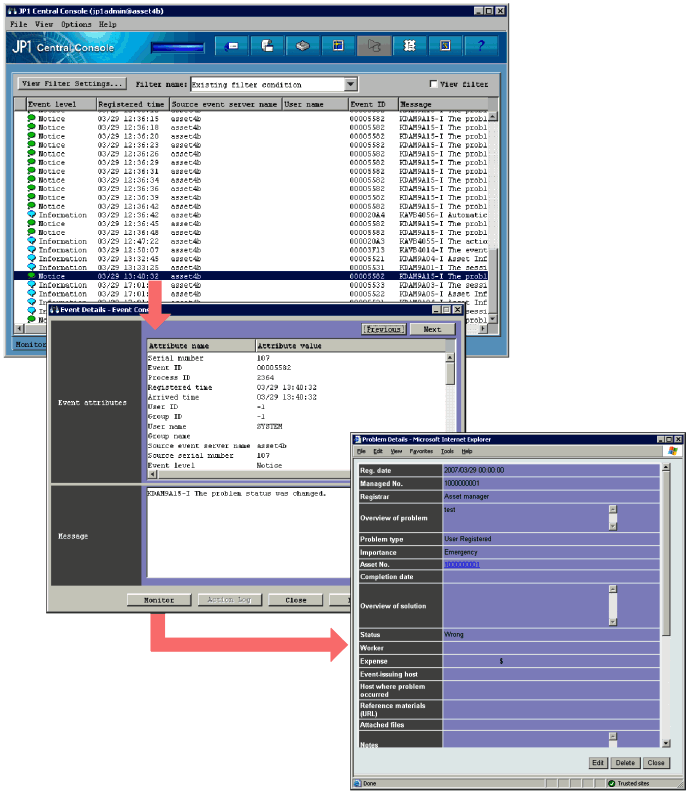This screenshot has height=793, width=688.
Task: Click the Edit button in Problem Details
Action: [598, 763]
